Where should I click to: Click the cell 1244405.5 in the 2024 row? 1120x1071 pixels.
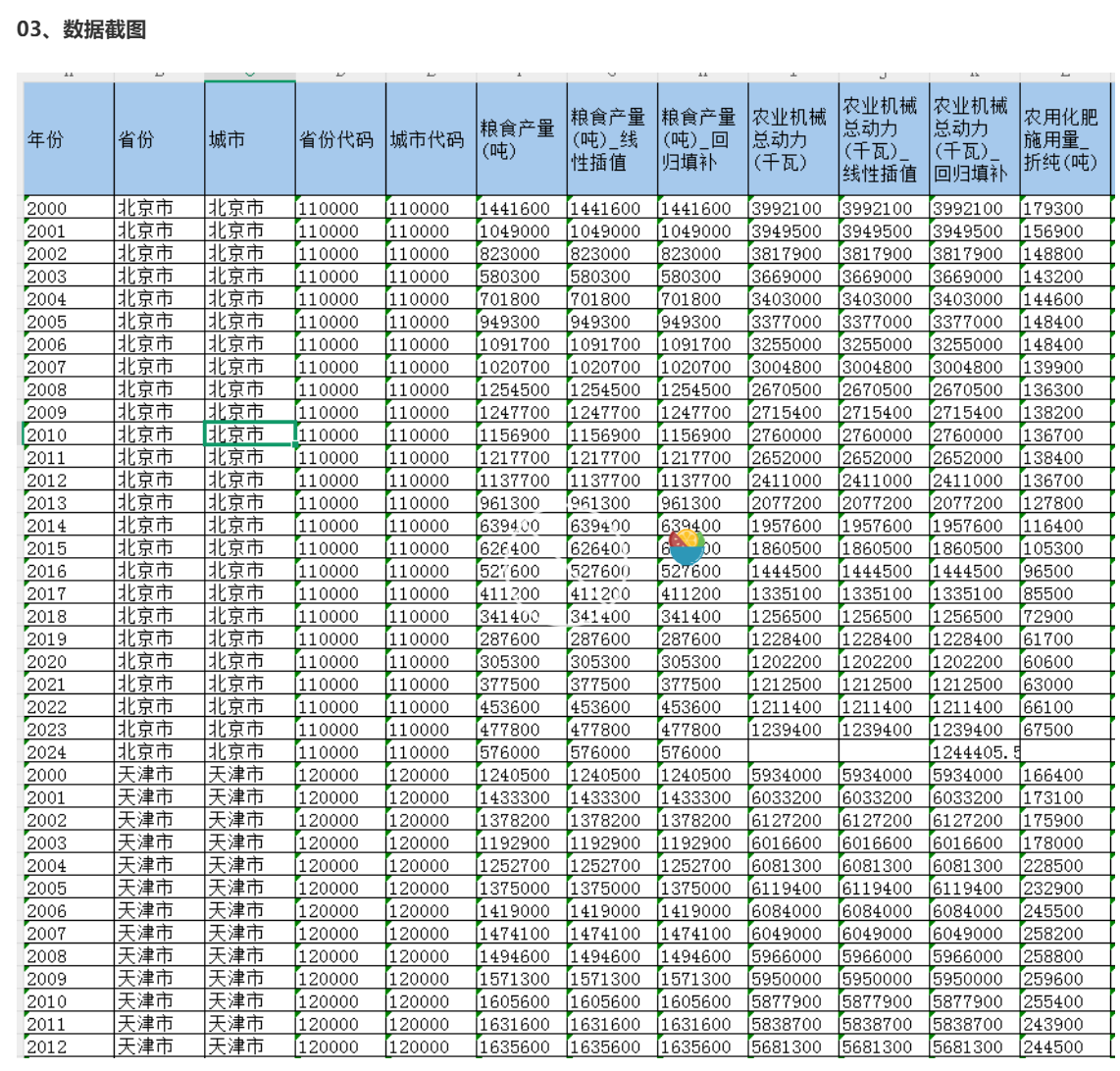[x=976, y=751]
